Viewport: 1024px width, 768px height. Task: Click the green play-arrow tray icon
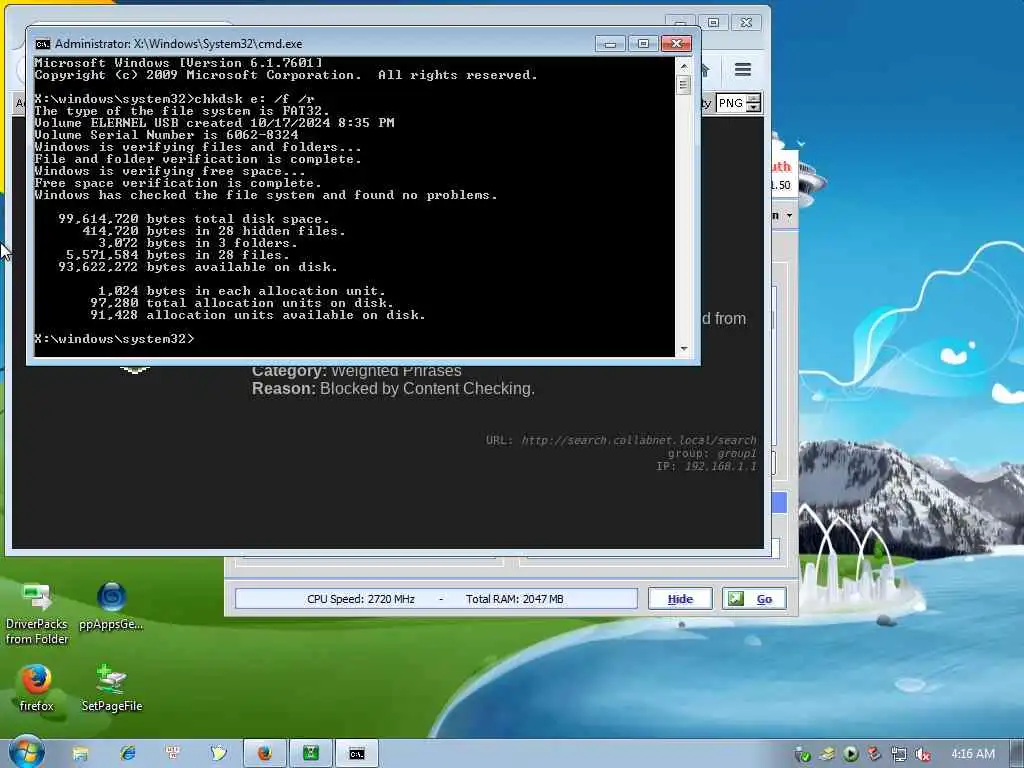coord(850,754)
